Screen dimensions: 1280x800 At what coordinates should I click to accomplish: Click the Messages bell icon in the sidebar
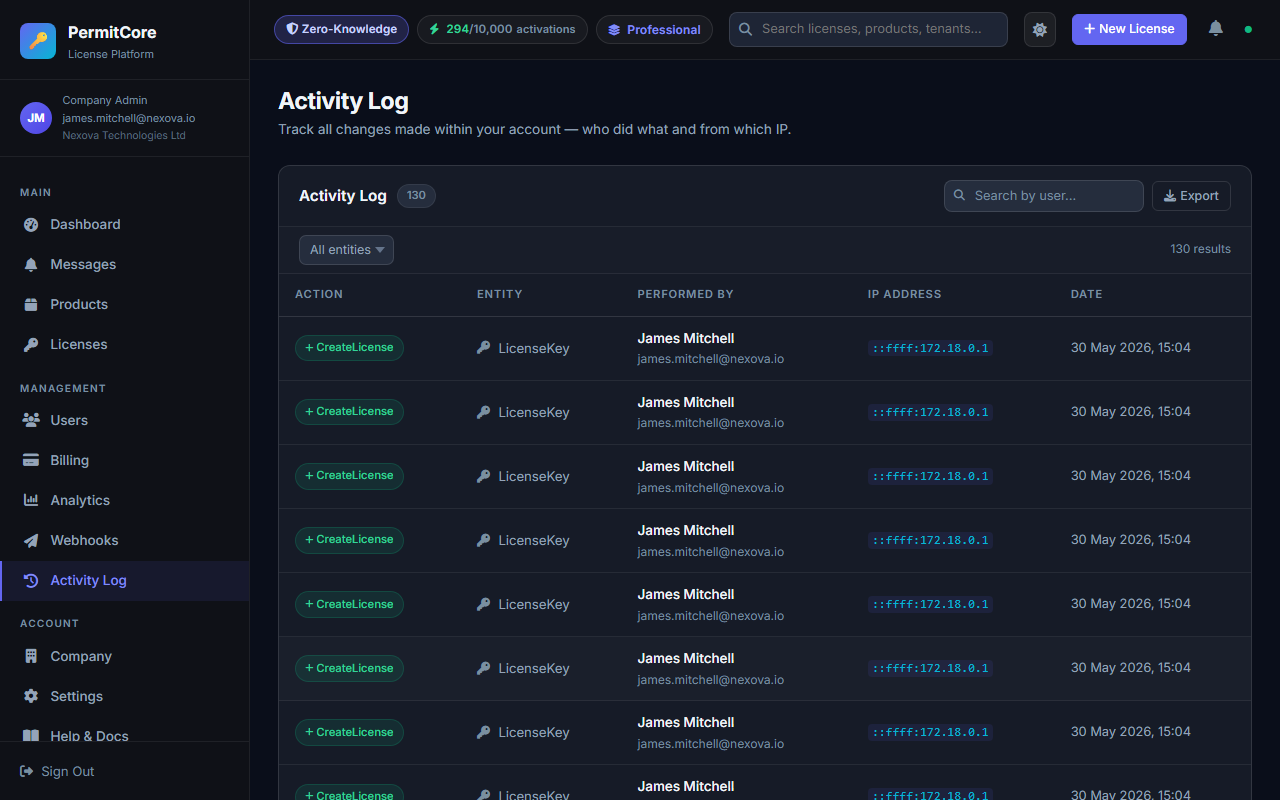(x=31, y=264)
